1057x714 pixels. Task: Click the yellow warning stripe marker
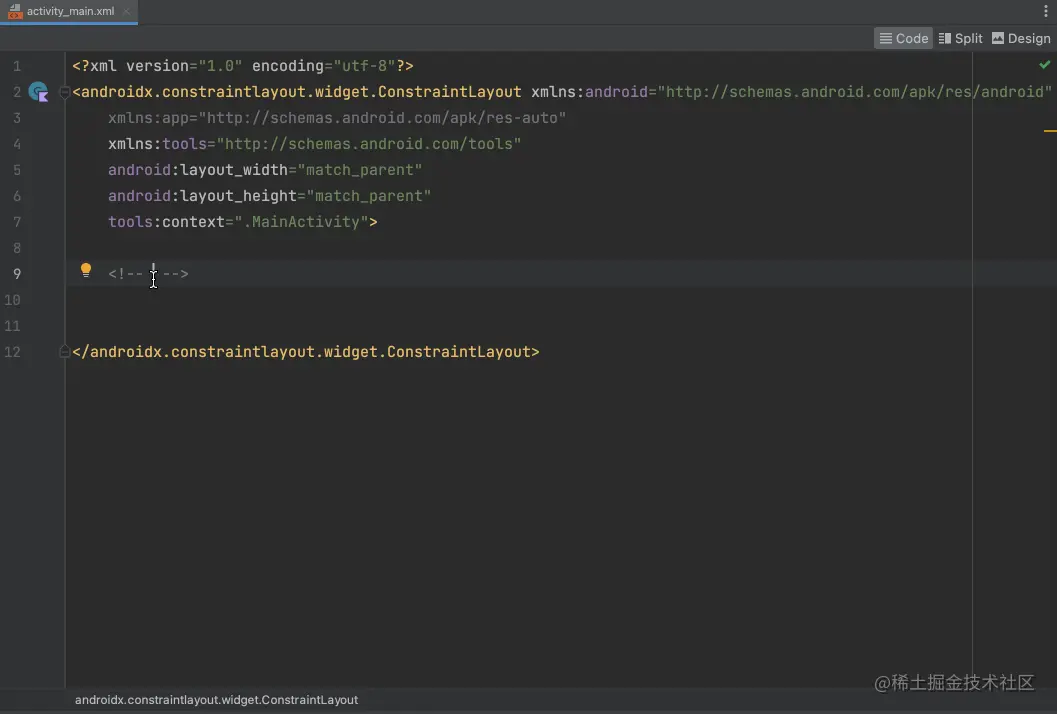[x=1050, y=131]
